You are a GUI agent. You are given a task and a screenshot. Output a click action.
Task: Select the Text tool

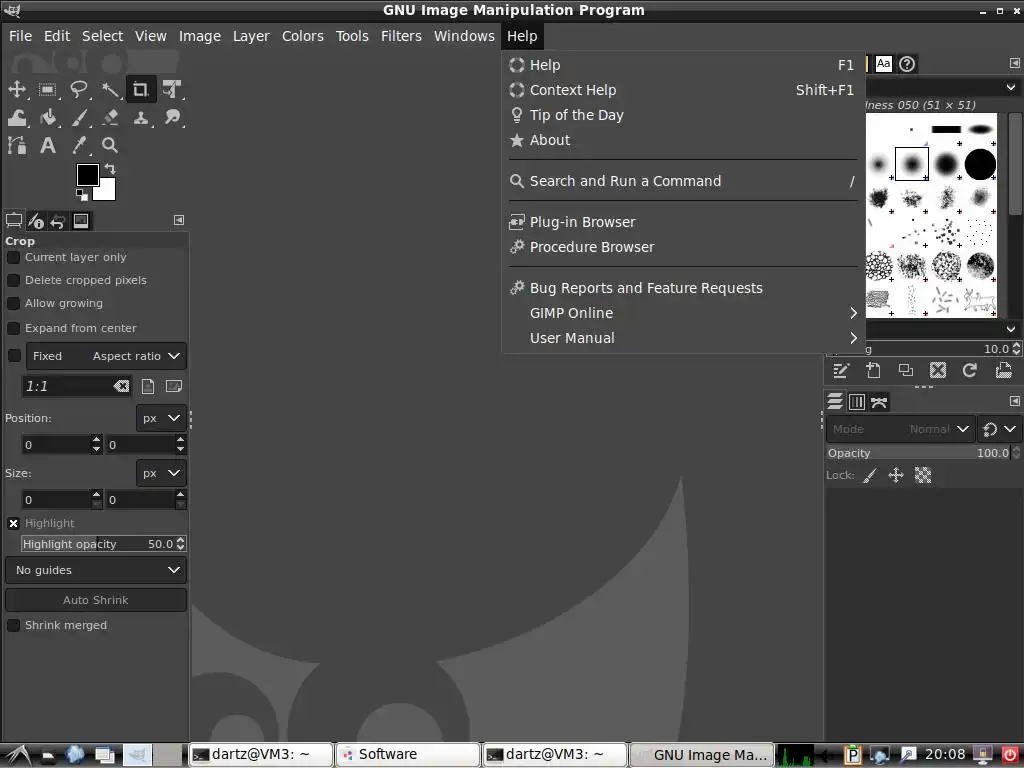point(47,145)
